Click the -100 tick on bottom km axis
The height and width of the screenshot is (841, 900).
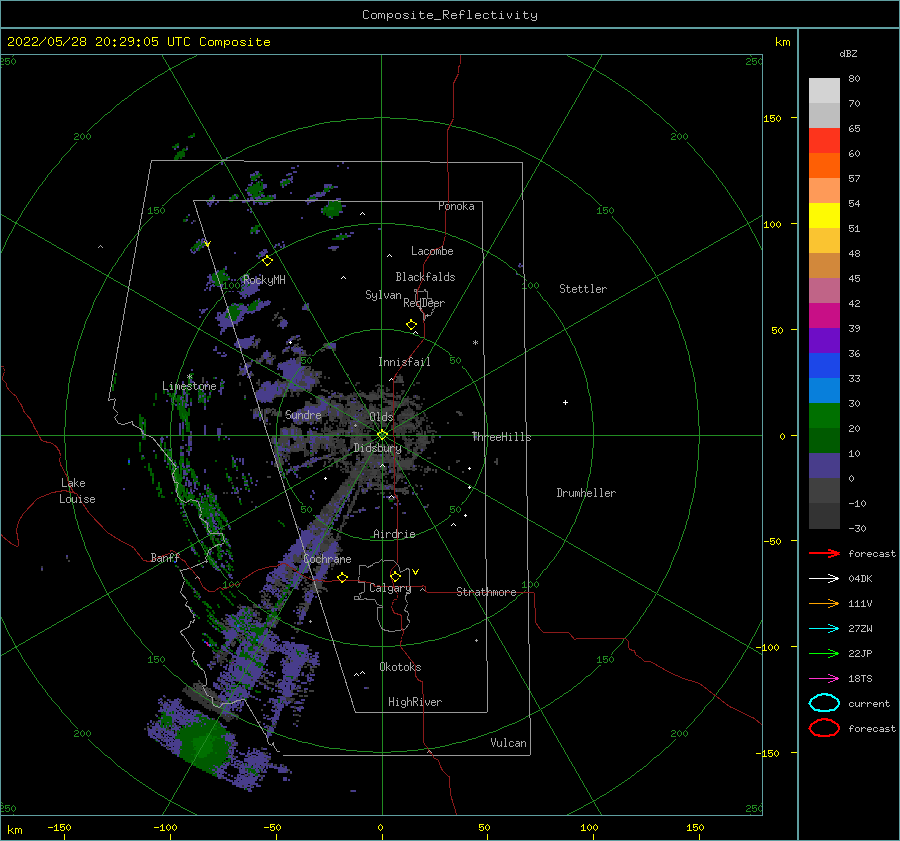(165, 828)
